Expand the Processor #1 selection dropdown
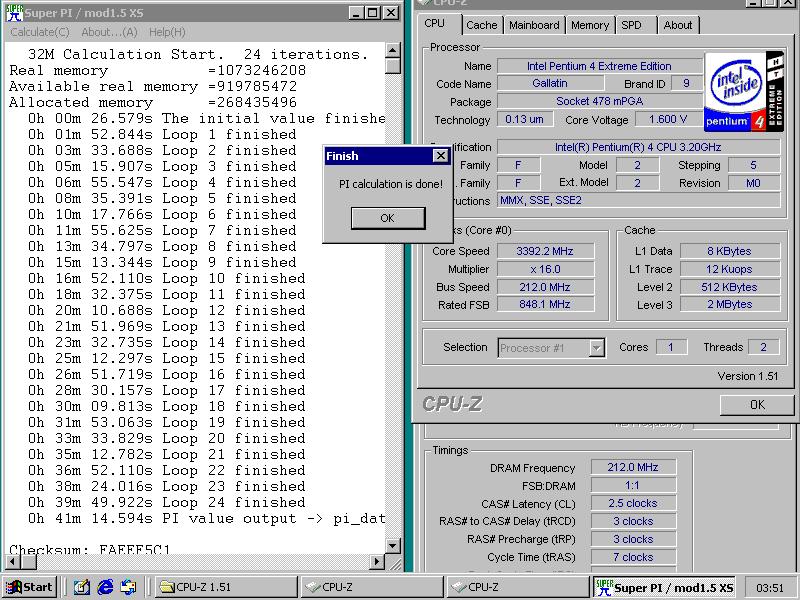Image resolution: width=800 pixels, height=600 pixels. pyautogui.click(x=596, y=348)
